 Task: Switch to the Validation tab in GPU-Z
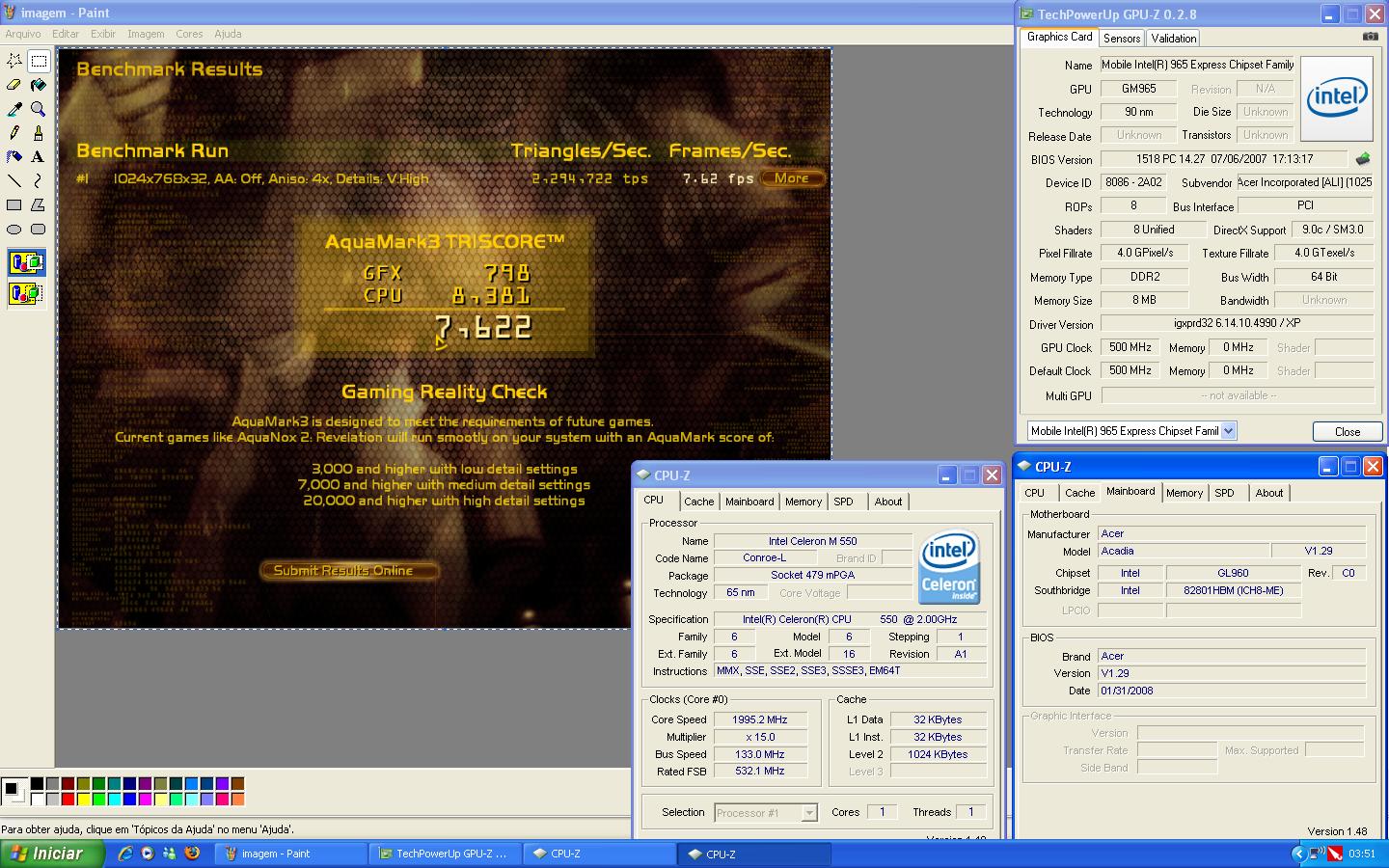[1174, 39]
